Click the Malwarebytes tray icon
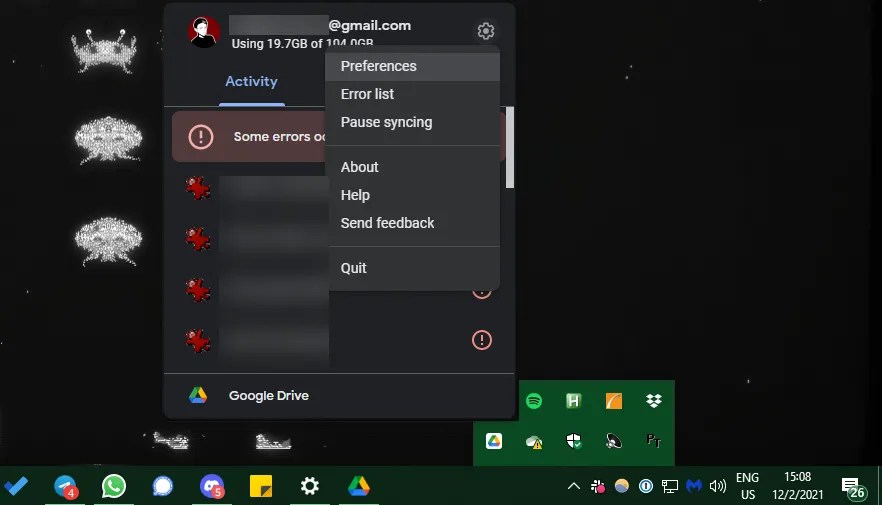Screen dimensions: 882x505 (x=694, y=486)
